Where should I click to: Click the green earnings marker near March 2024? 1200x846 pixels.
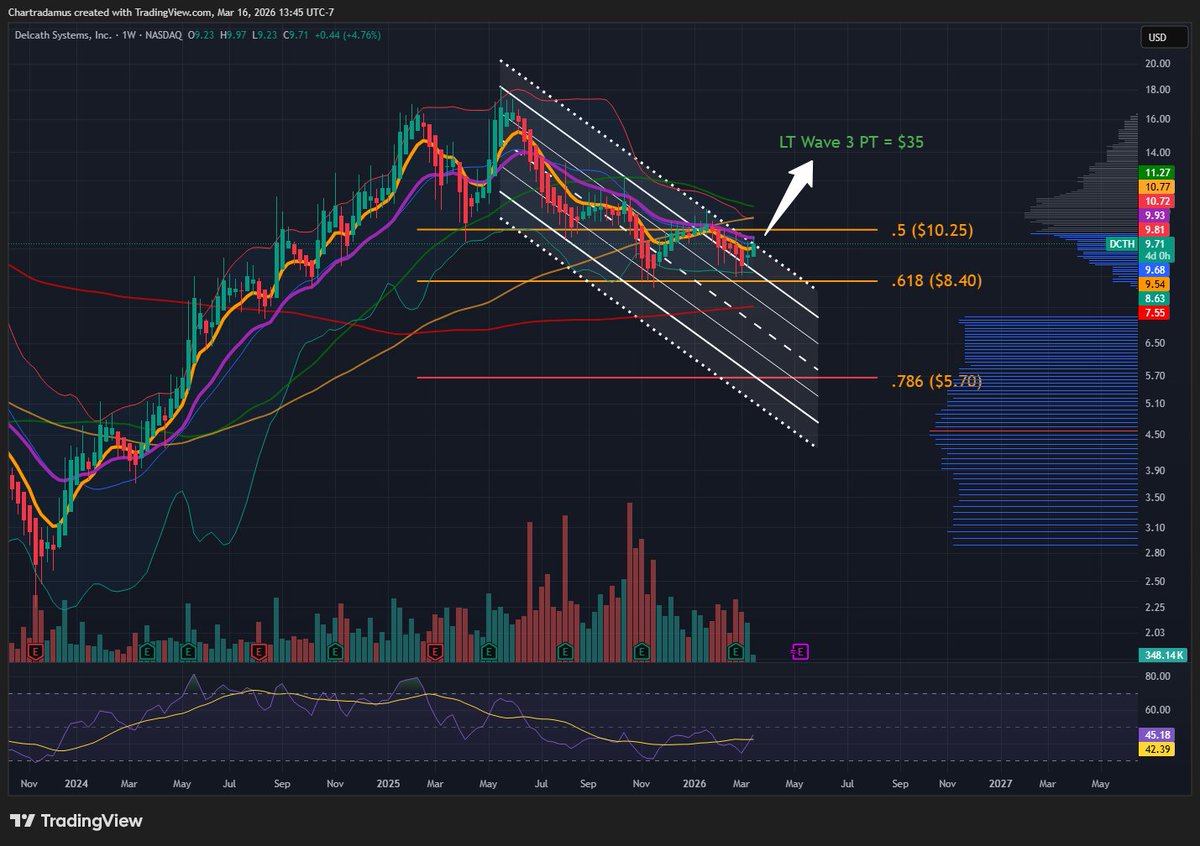click(145, 652)
